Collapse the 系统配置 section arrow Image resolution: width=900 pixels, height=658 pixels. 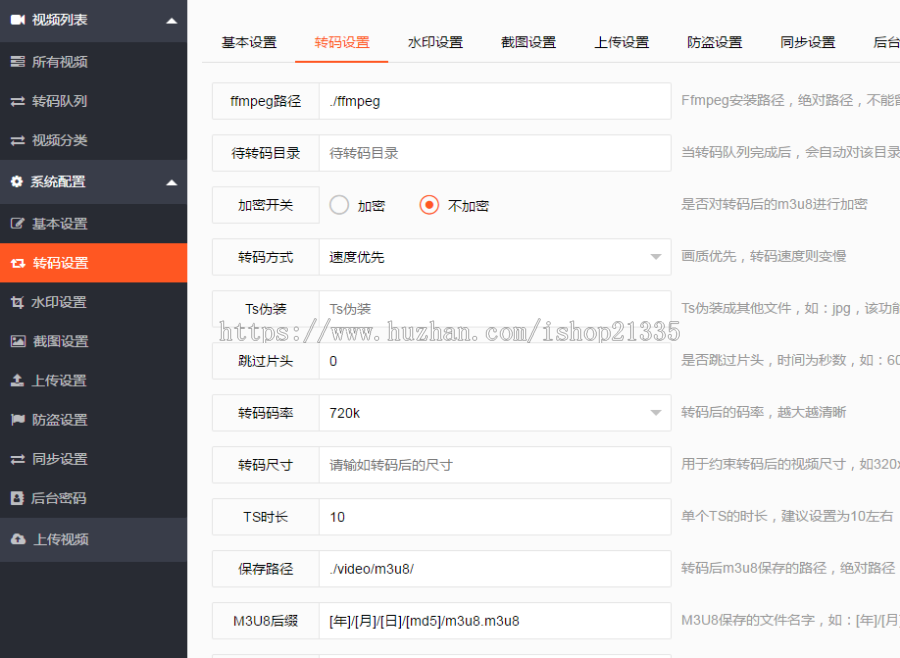point(171,183)
